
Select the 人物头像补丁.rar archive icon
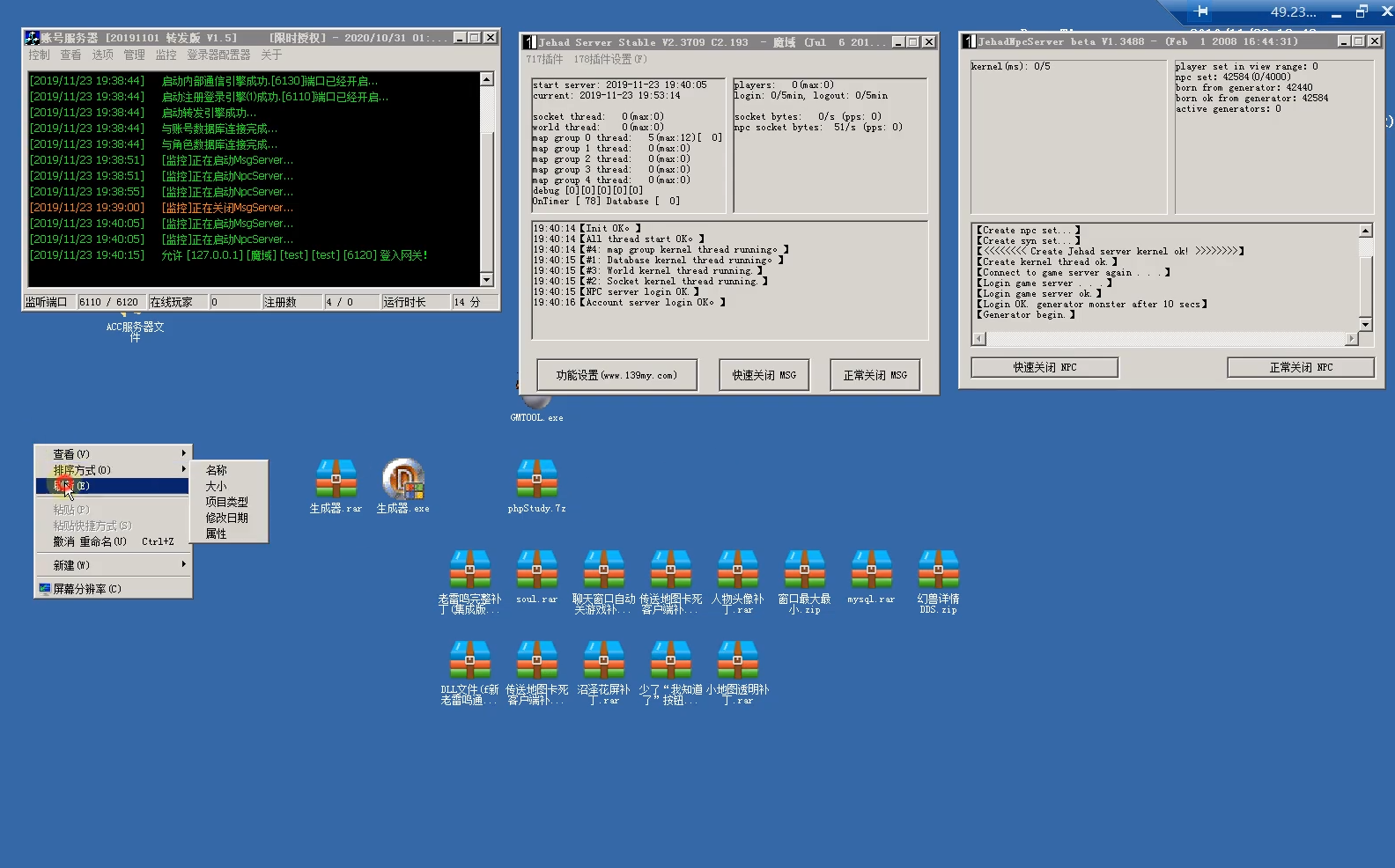(x=737, y=571)
